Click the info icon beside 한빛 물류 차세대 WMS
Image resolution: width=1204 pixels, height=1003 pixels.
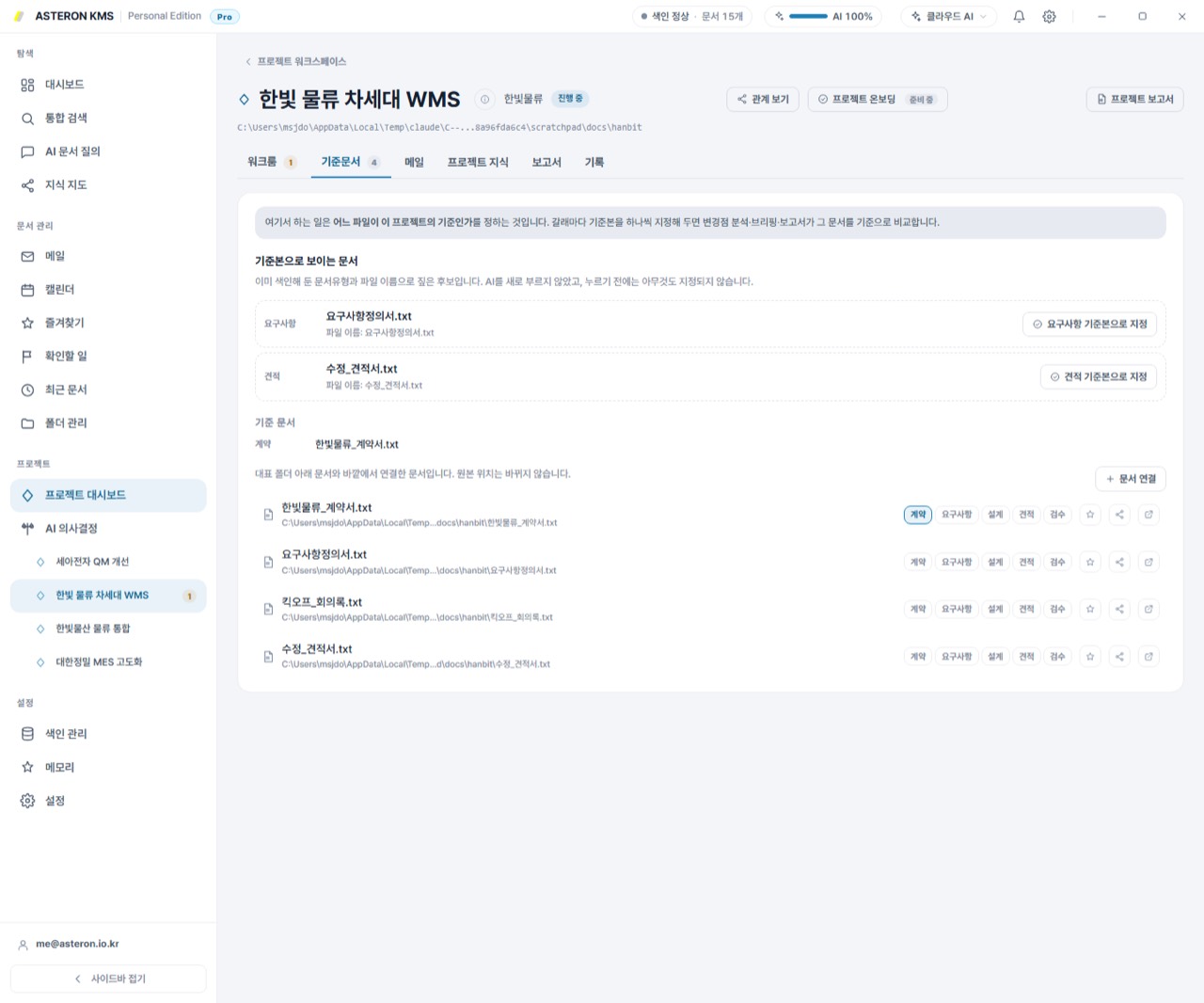coord(484,99)
